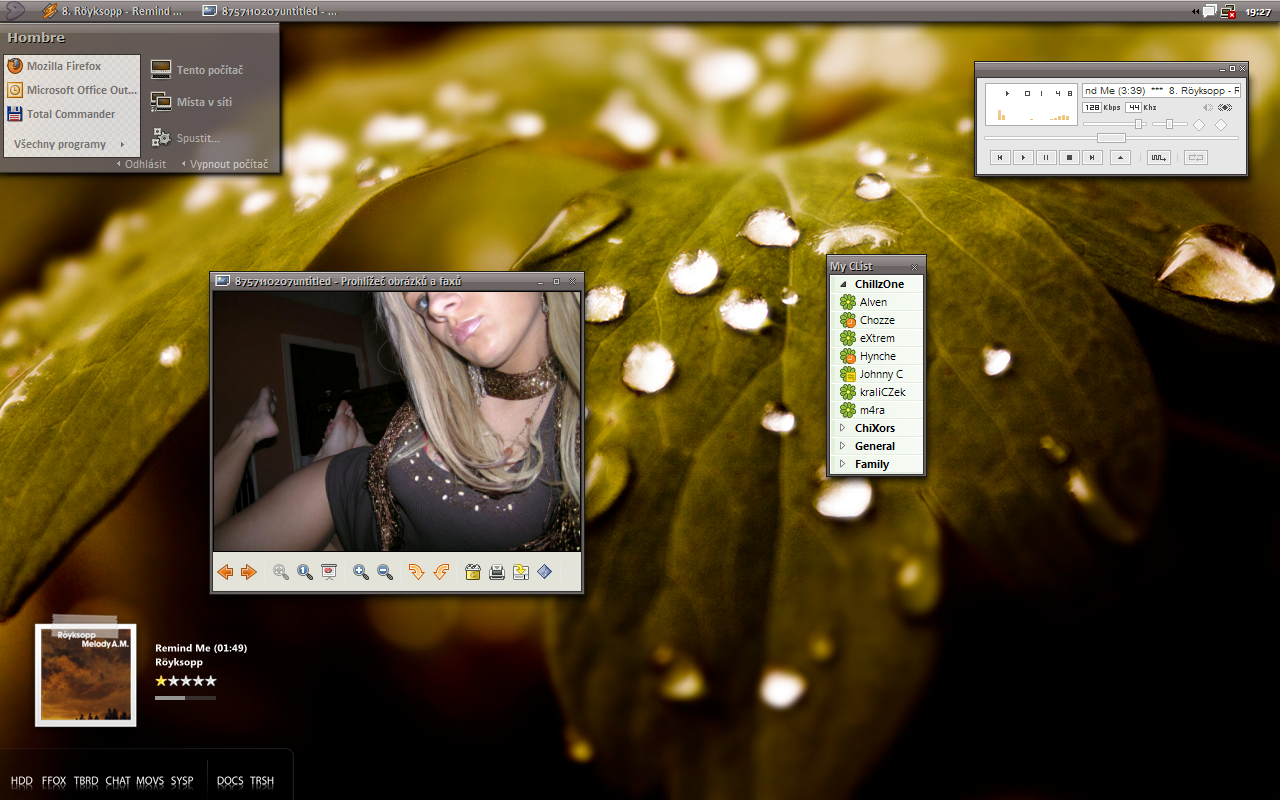Image resolution: width=1280 pixels, height=800 pixels.
Task: Go to the previous image in viewer
Action: point(225,572)
